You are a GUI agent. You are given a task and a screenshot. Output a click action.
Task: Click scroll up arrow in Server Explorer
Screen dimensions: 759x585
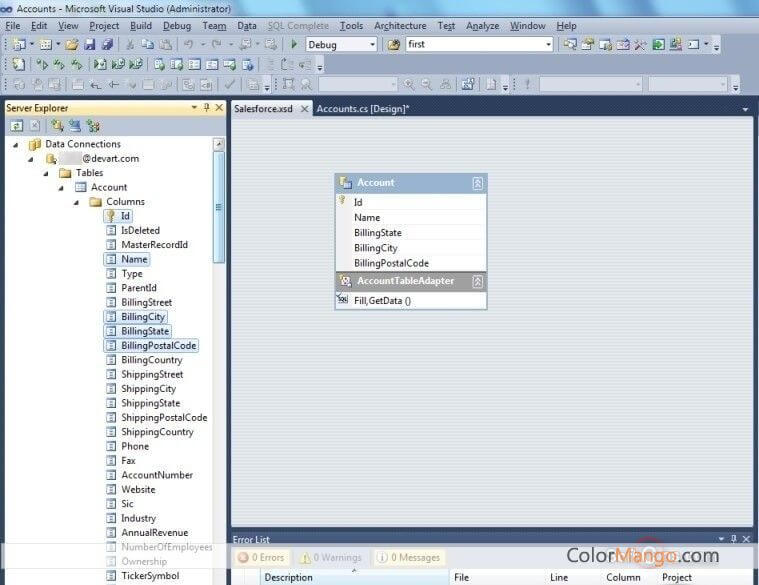click(219, 144)
